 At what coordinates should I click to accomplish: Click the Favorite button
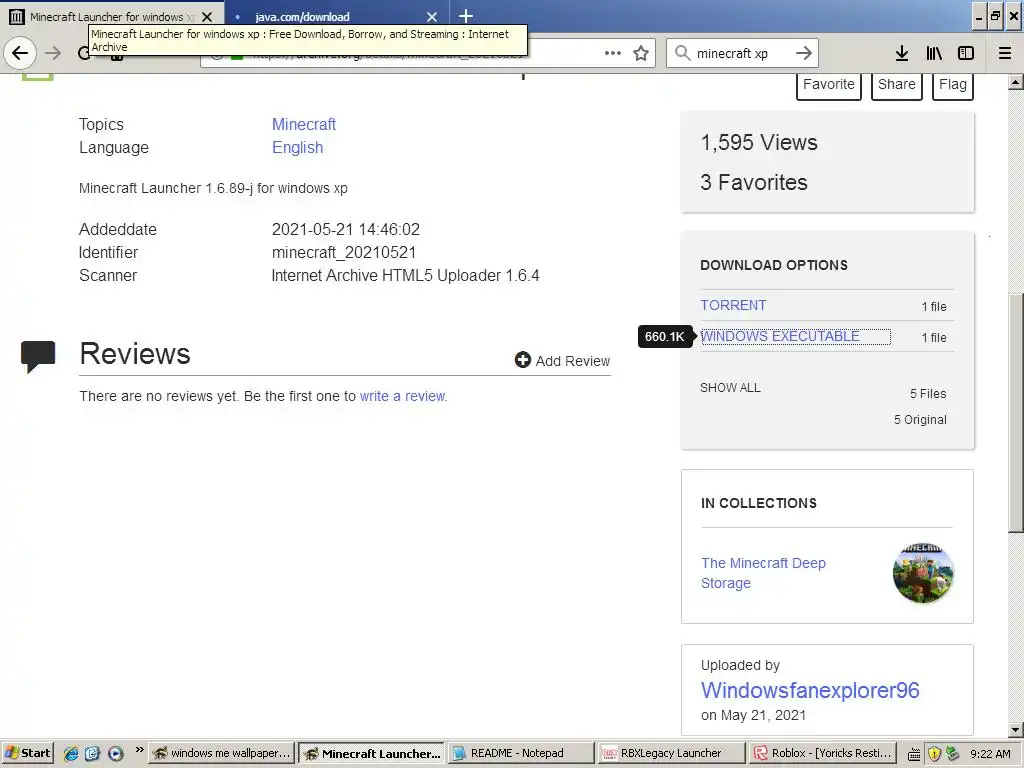[829, 85]
